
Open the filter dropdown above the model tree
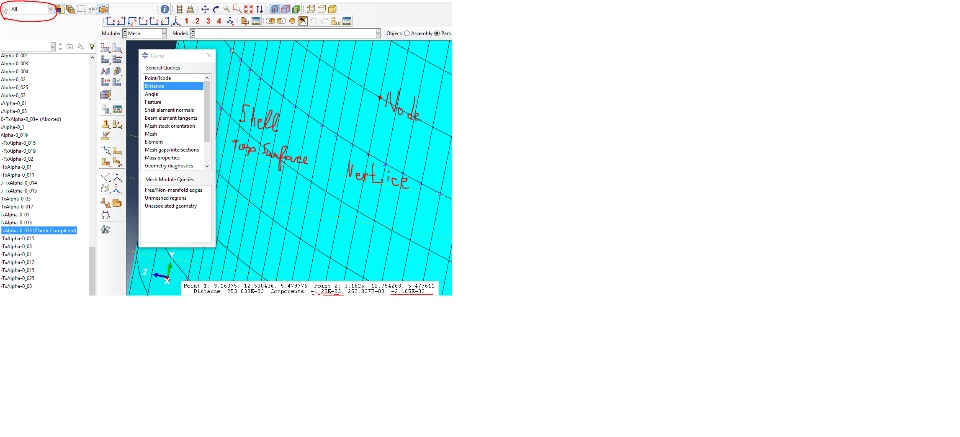click(x=53, y=46)
